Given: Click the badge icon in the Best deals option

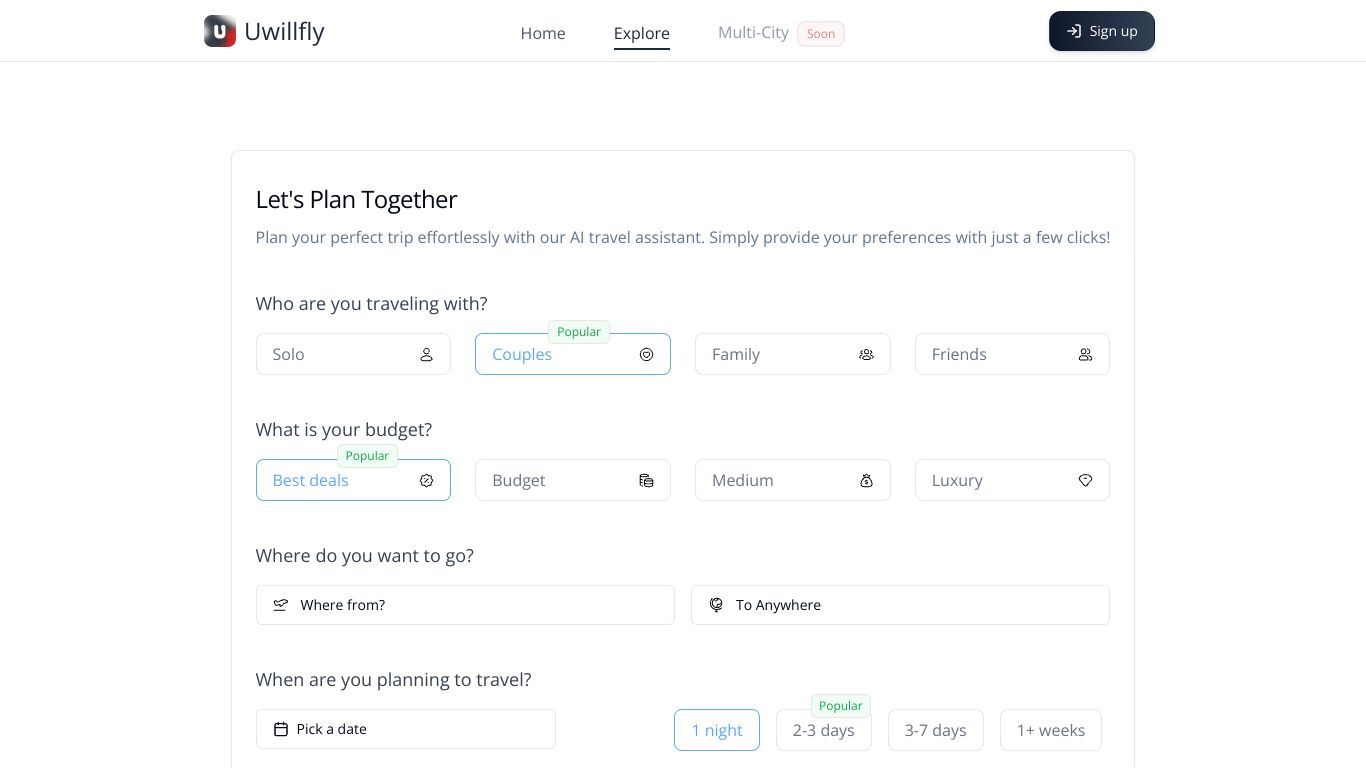Looking at the screenshot, I should click(x=426, y=480).
